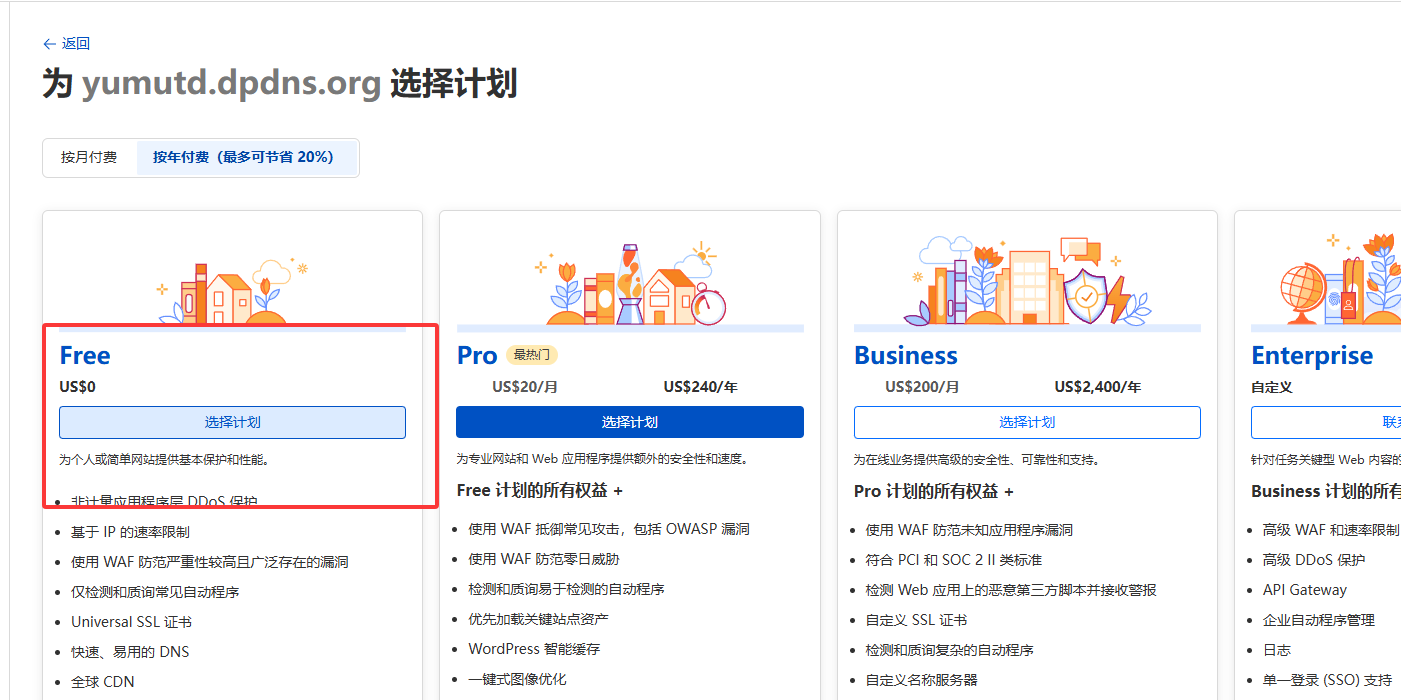This screenshot has height=700, width=1401.
Task: Click the Free plan house illustration
Action: [x=229, y=295]
